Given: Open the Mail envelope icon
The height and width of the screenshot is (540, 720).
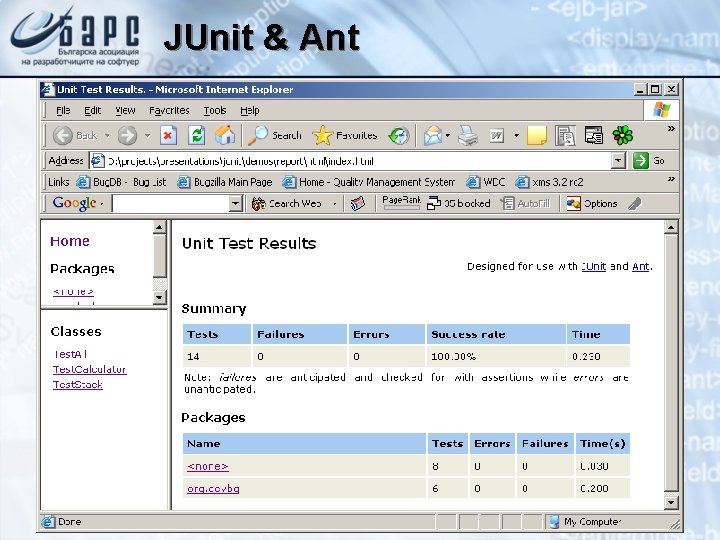Looking at the screenshot, I should 433,135.
